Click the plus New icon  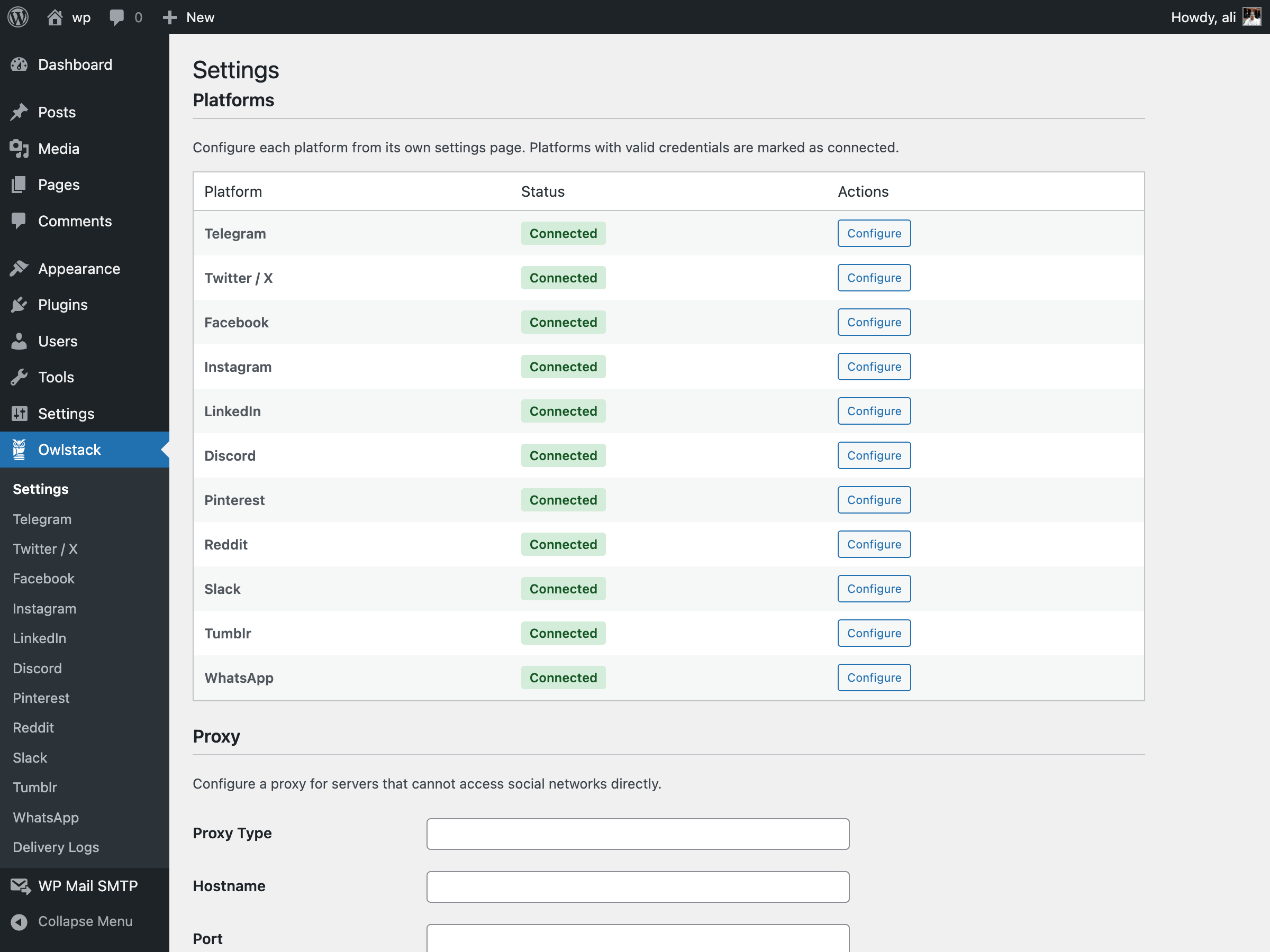click(x=169, y=17)
